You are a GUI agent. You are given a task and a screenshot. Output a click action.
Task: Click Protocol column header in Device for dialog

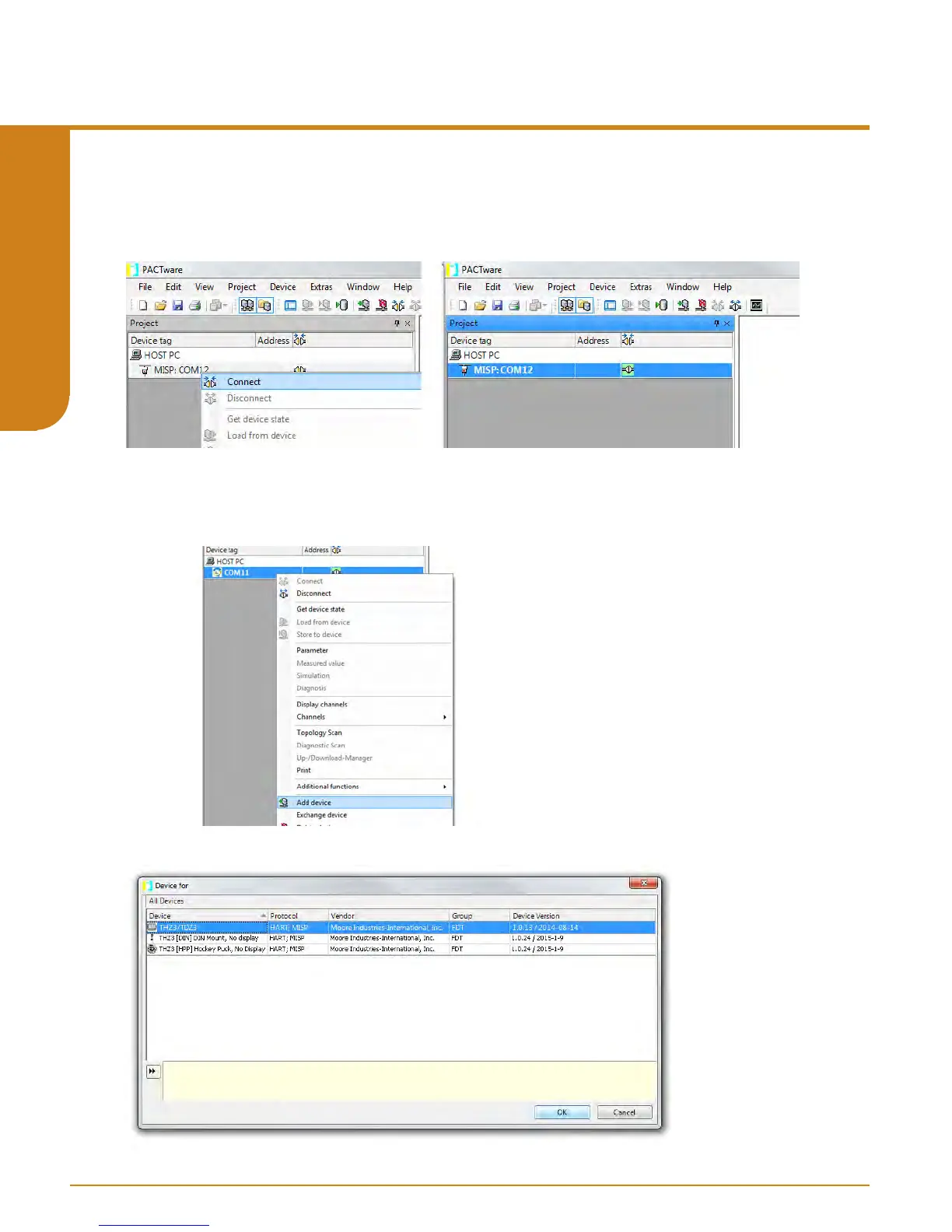click(298, 915)
